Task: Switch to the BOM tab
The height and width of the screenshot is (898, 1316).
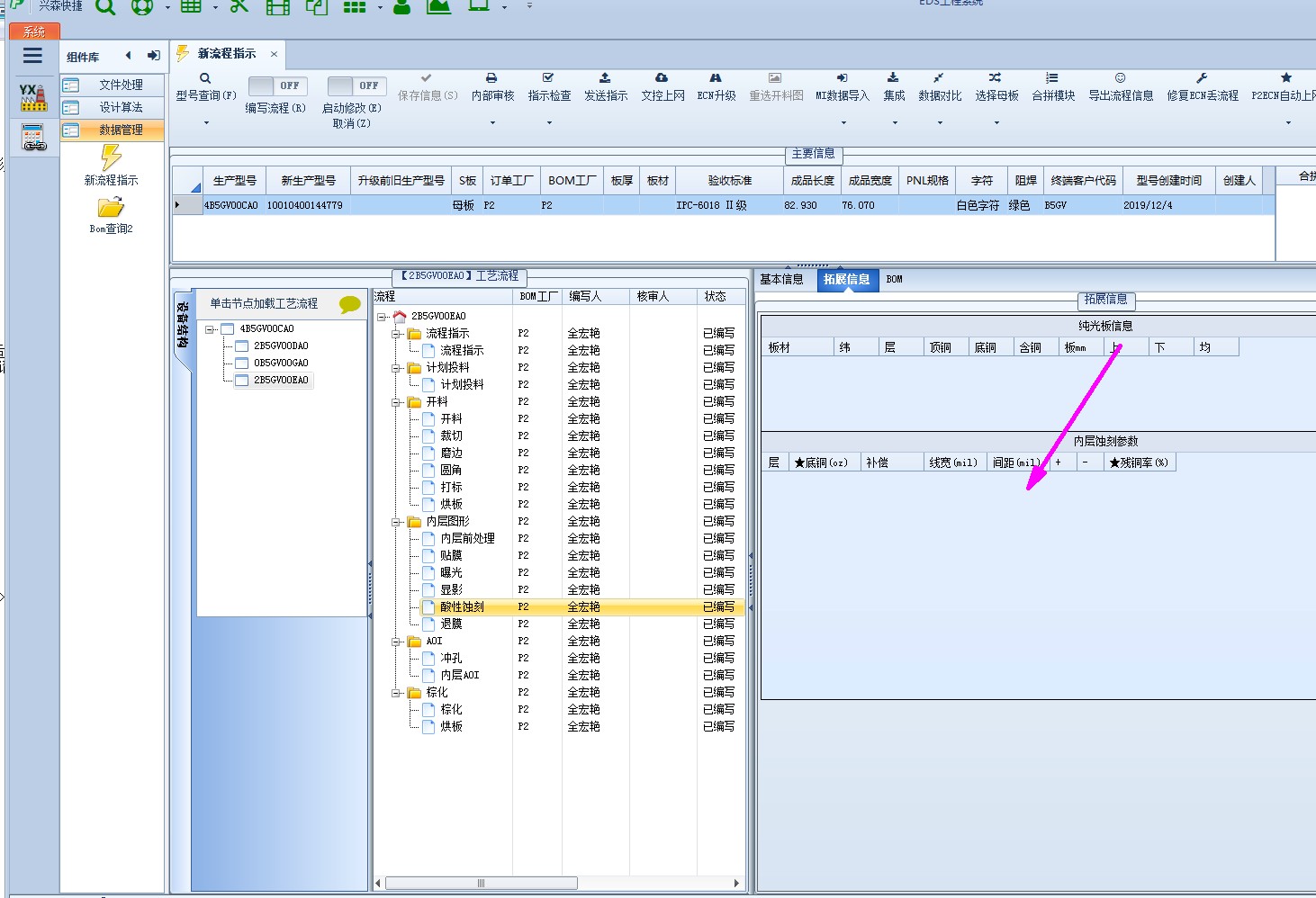Action: [894, 279]
